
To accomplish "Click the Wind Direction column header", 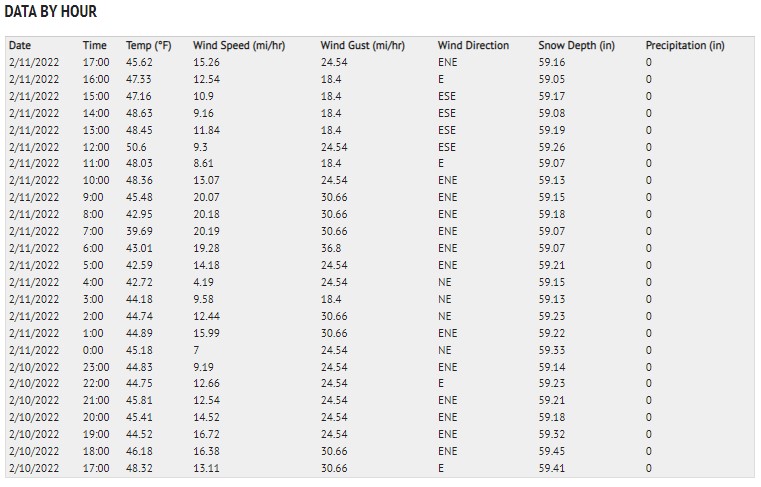I will pyautogui.click(x=473, y=46).
